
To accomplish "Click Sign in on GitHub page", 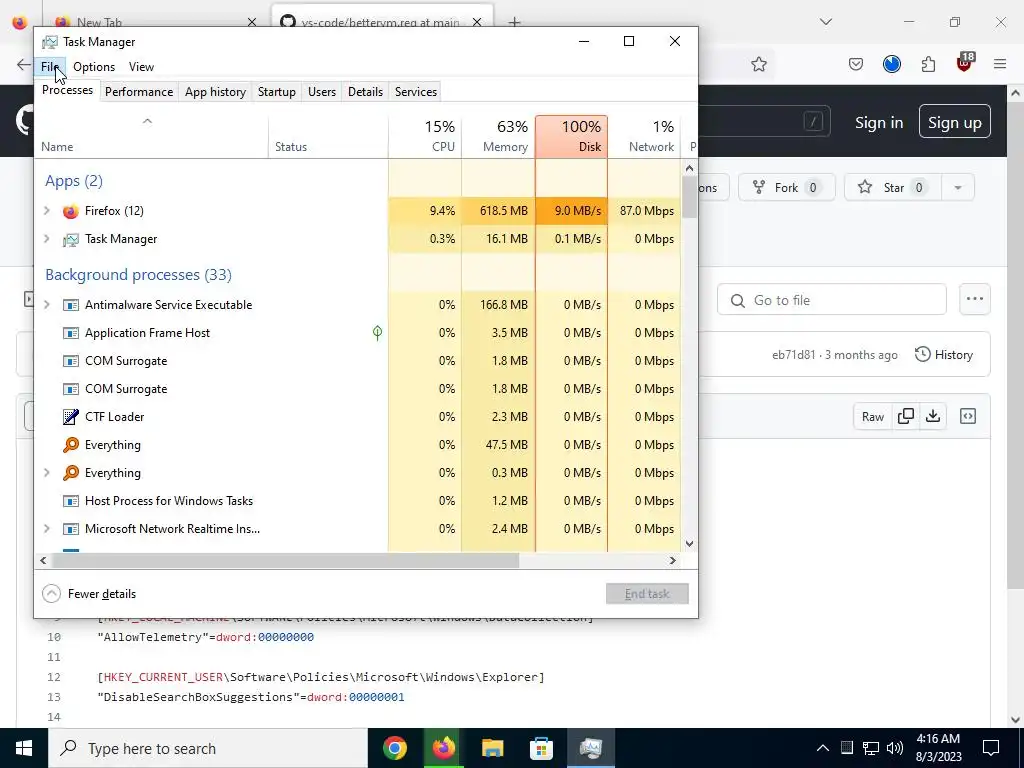I will [879, 123].
